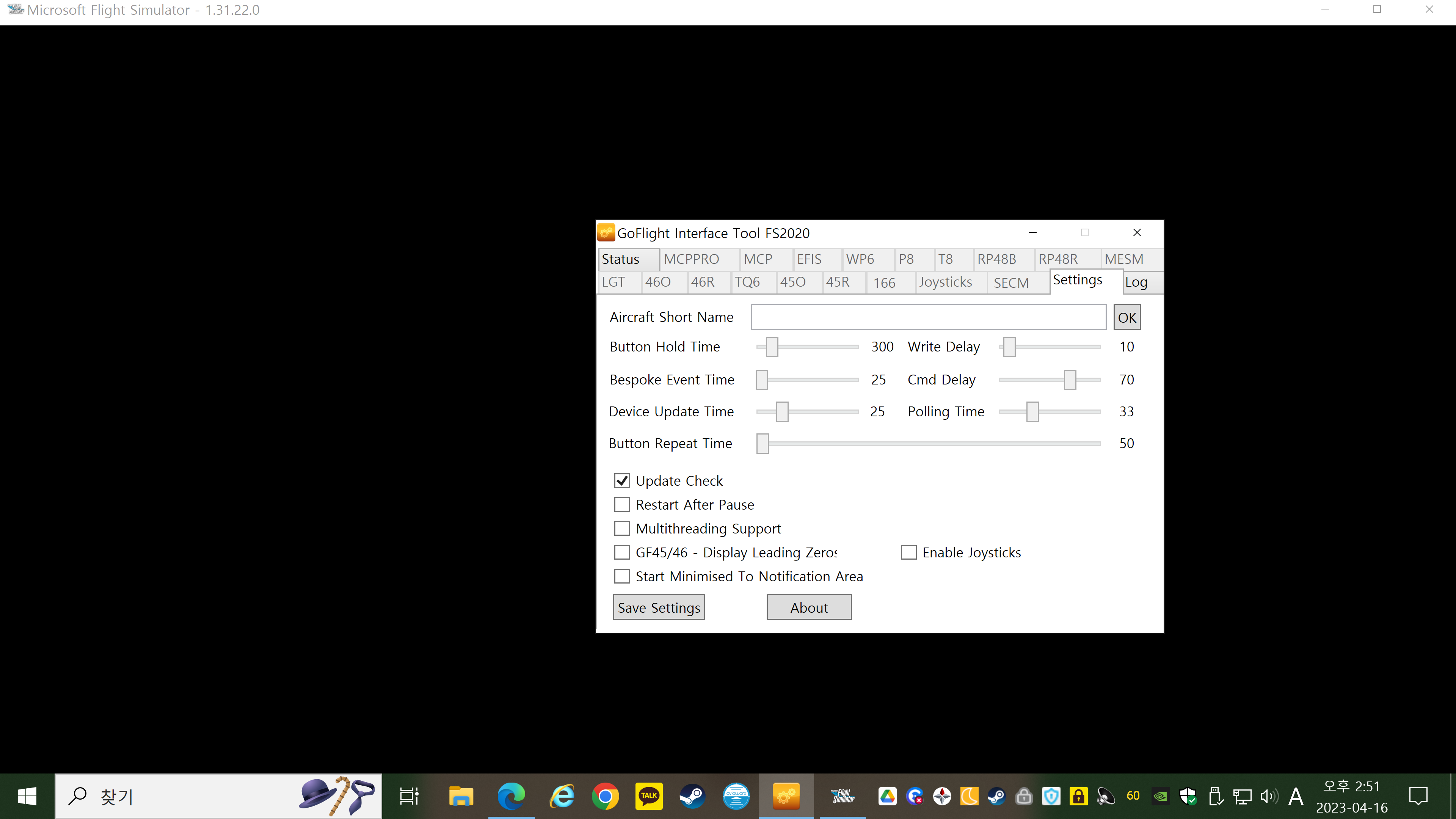Image resolution: width=1456 pixels, height=819 pixels.
Task: Click the Button Repeat Time slider thumb
Action: click(763, 444)
